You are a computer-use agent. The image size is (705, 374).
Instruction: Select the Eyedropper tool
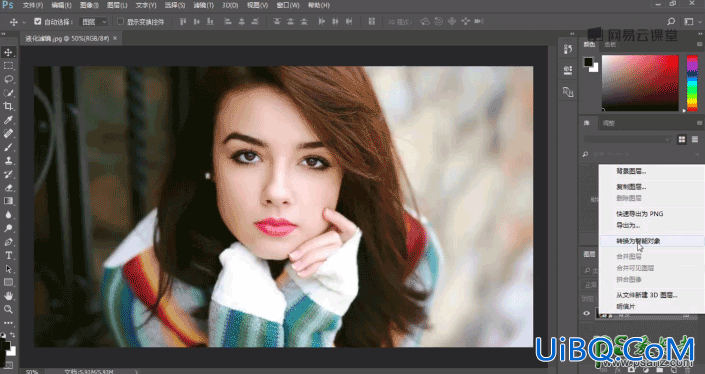point(8,120)
